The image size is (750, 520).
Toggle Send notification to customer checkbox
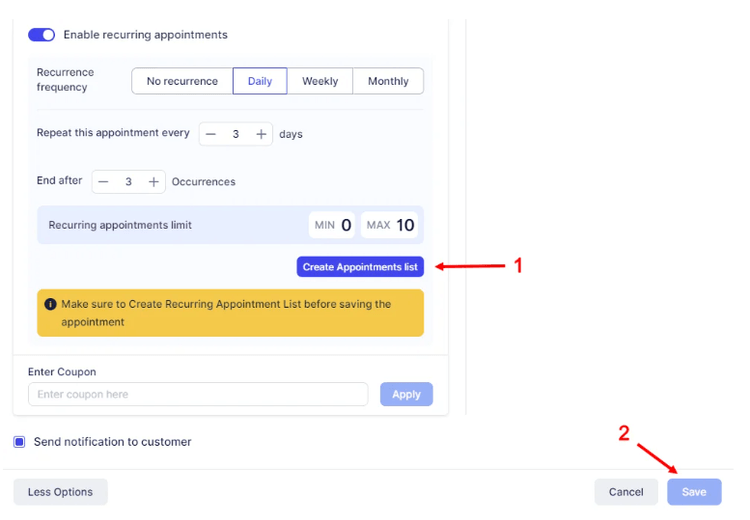tap(19, 442)
